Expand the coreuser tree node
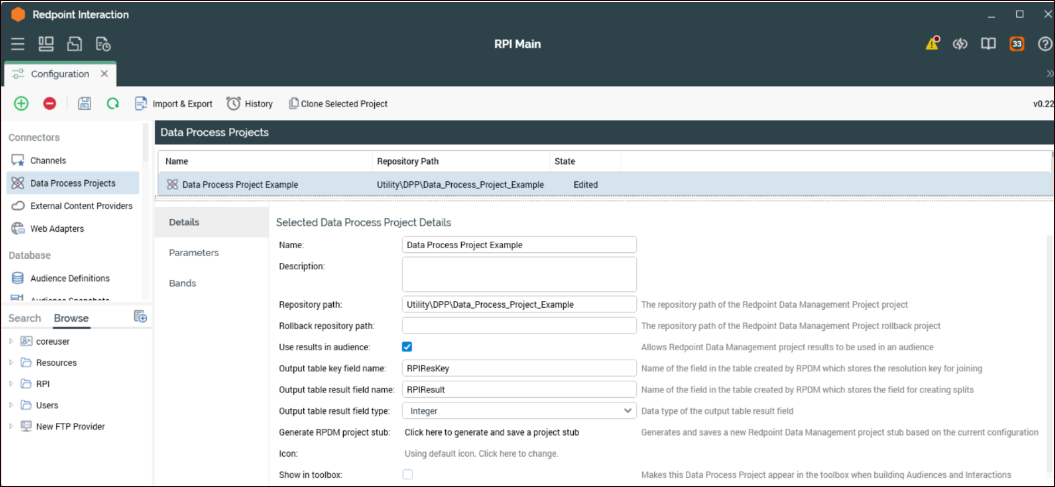1055x487 pixels. 11,341
